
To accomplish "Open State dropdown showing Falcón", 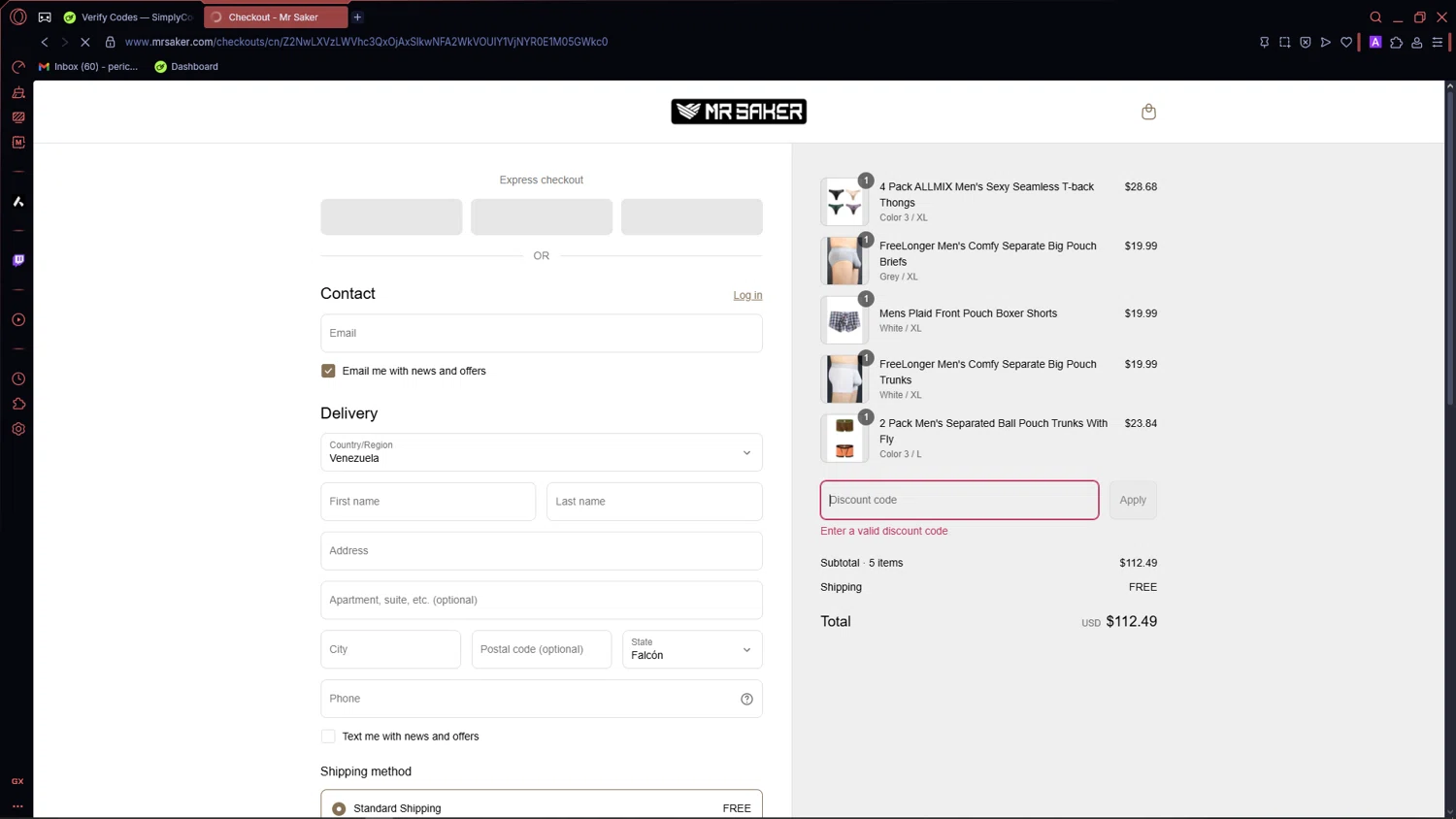I will 692,649.
